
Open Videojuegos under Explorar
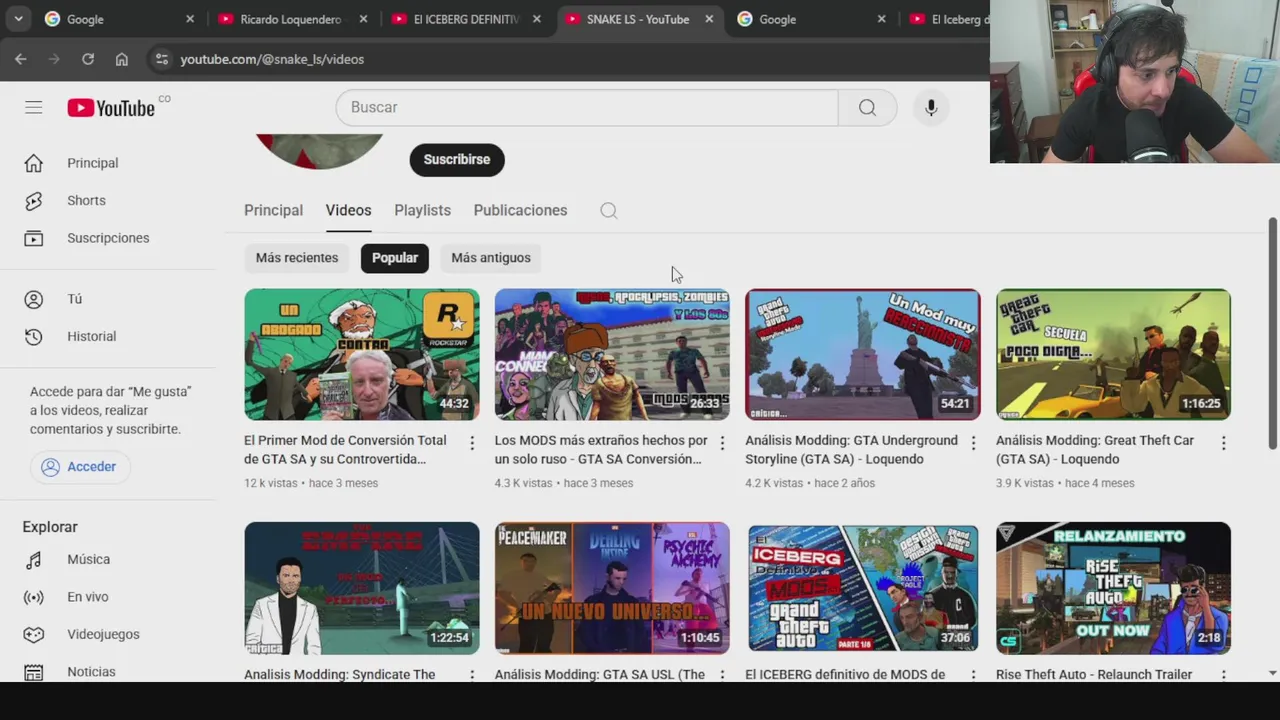(103, 634)
